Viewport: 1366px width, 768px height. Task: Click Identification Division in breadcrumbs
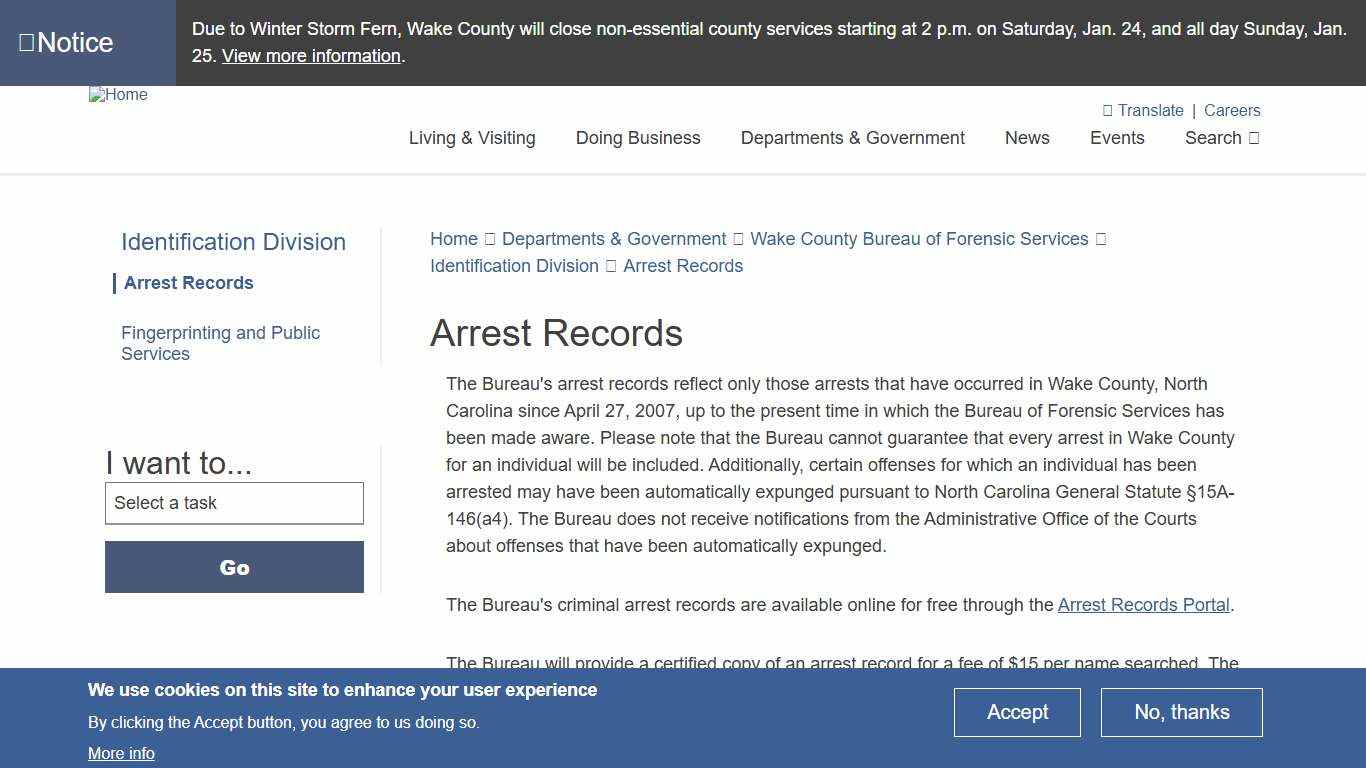(514, 266)
